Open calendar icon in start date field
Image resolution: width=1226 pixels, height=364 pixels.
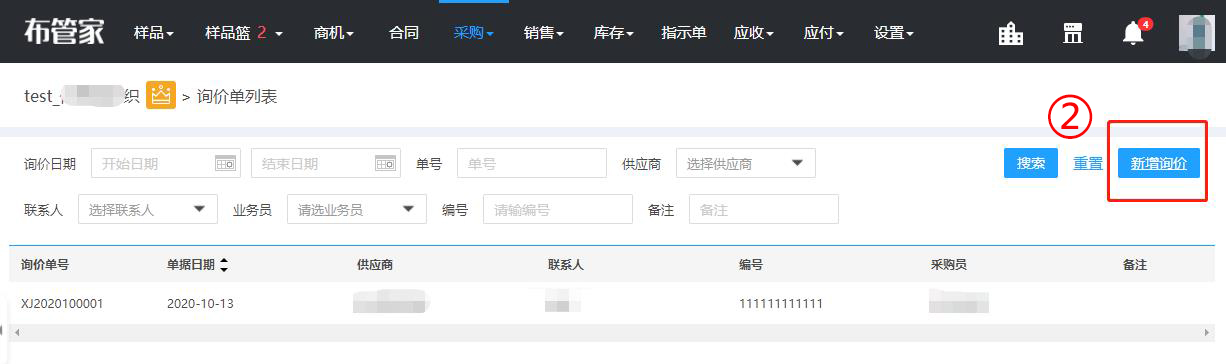[x=226, y=163]
